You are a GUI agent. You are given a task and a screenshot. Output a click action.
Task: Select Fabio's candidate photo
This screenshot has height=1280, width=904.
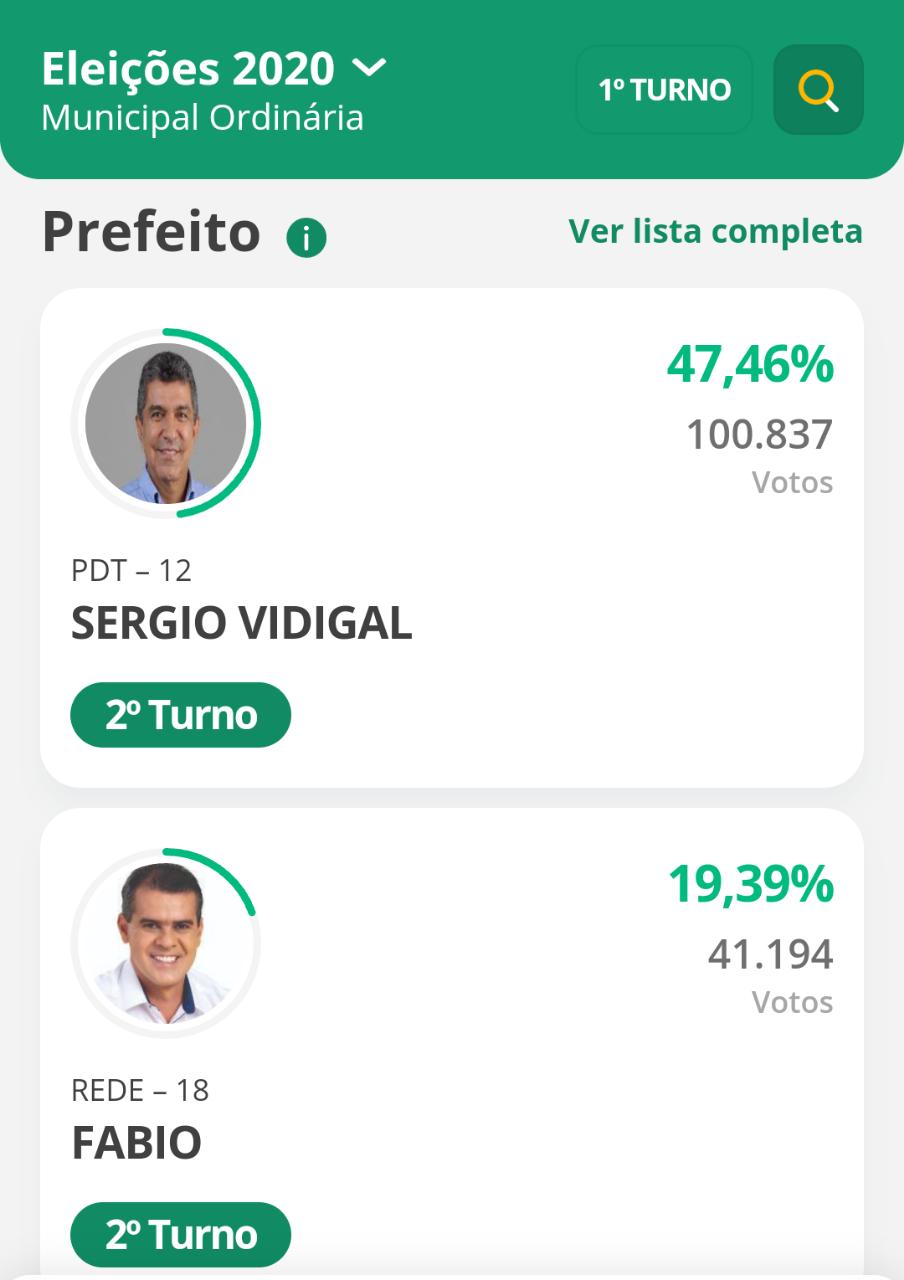[x=166, y=943]
